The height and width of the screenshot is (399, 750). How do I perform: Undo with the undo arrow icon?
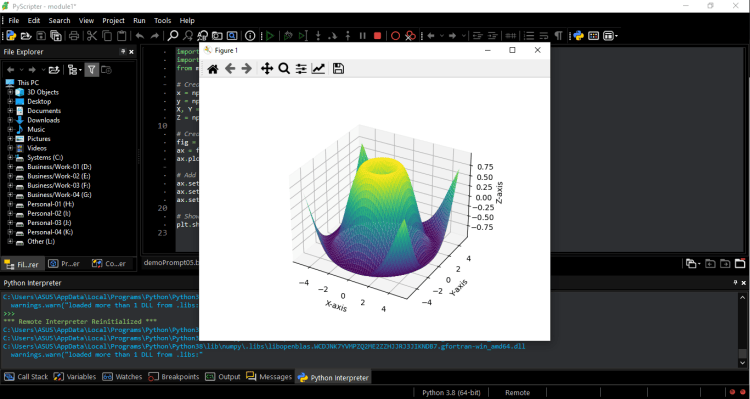pos(140,35)
